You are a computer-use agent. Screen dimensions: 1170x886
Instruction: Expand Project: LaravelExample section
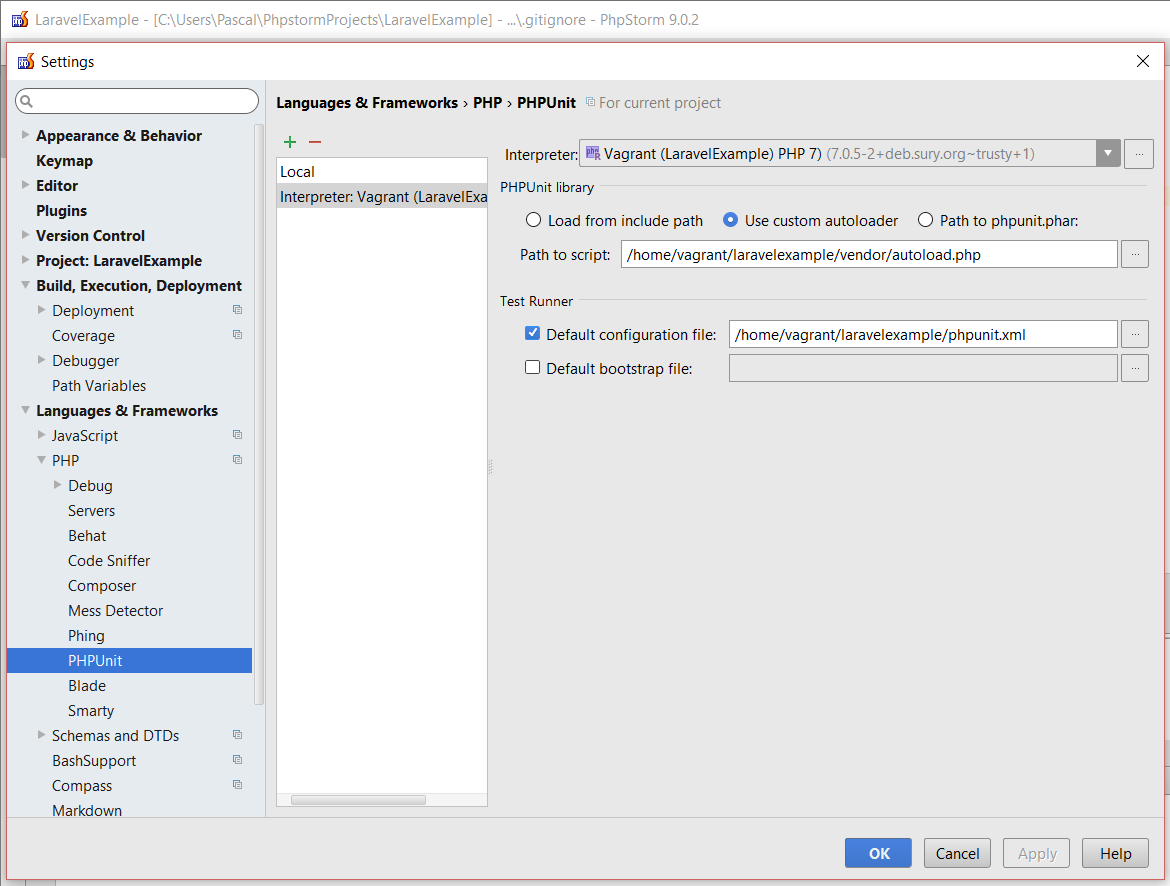click(x=25, y=260)
